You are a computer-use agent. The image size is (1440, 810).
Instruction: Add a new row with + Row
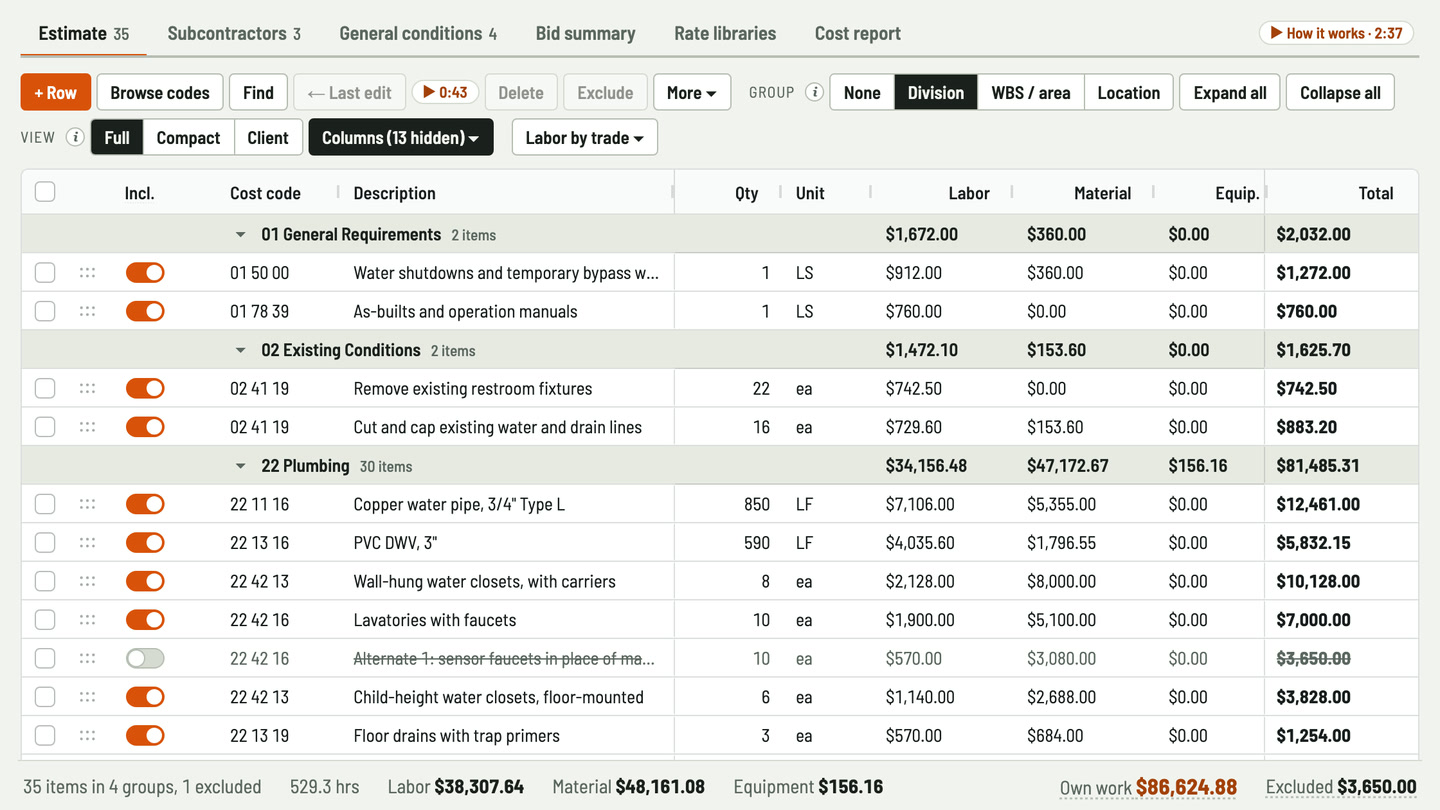coord(56,92)
